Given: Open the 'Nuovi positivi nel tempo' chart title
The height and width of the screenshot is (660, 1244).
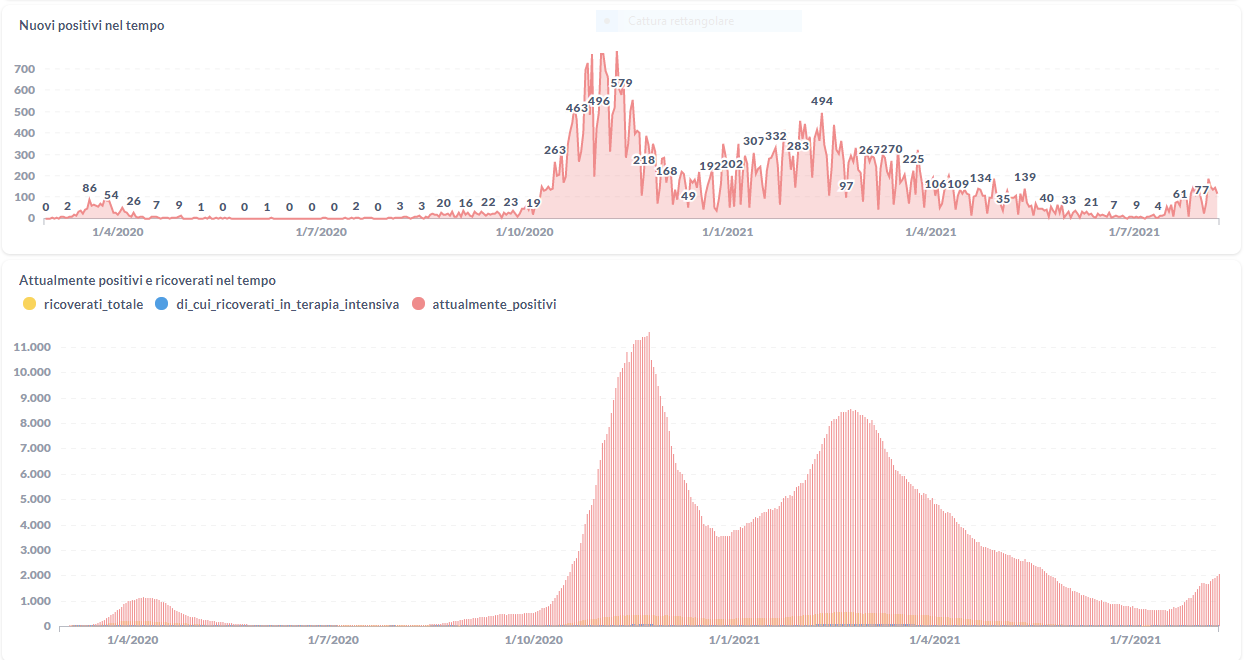Looking at the screenshot, I should [x=92, y=25].
